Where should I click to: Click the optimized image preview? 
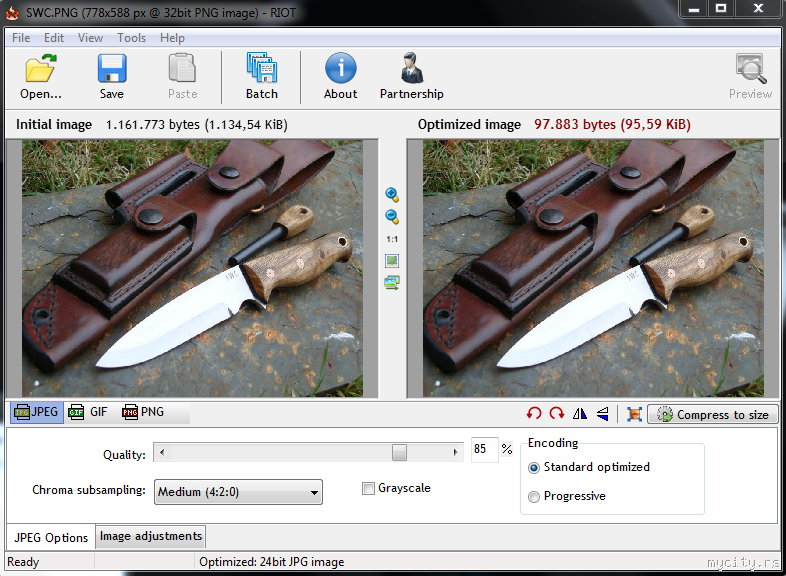(x=593, y=269)
